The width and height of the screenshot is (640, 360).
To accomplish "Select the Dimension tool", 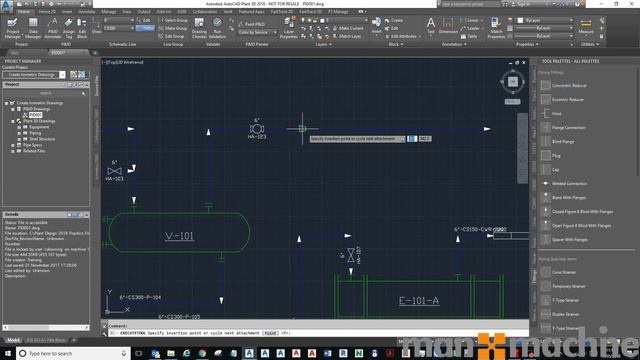I will click(448, 25).
